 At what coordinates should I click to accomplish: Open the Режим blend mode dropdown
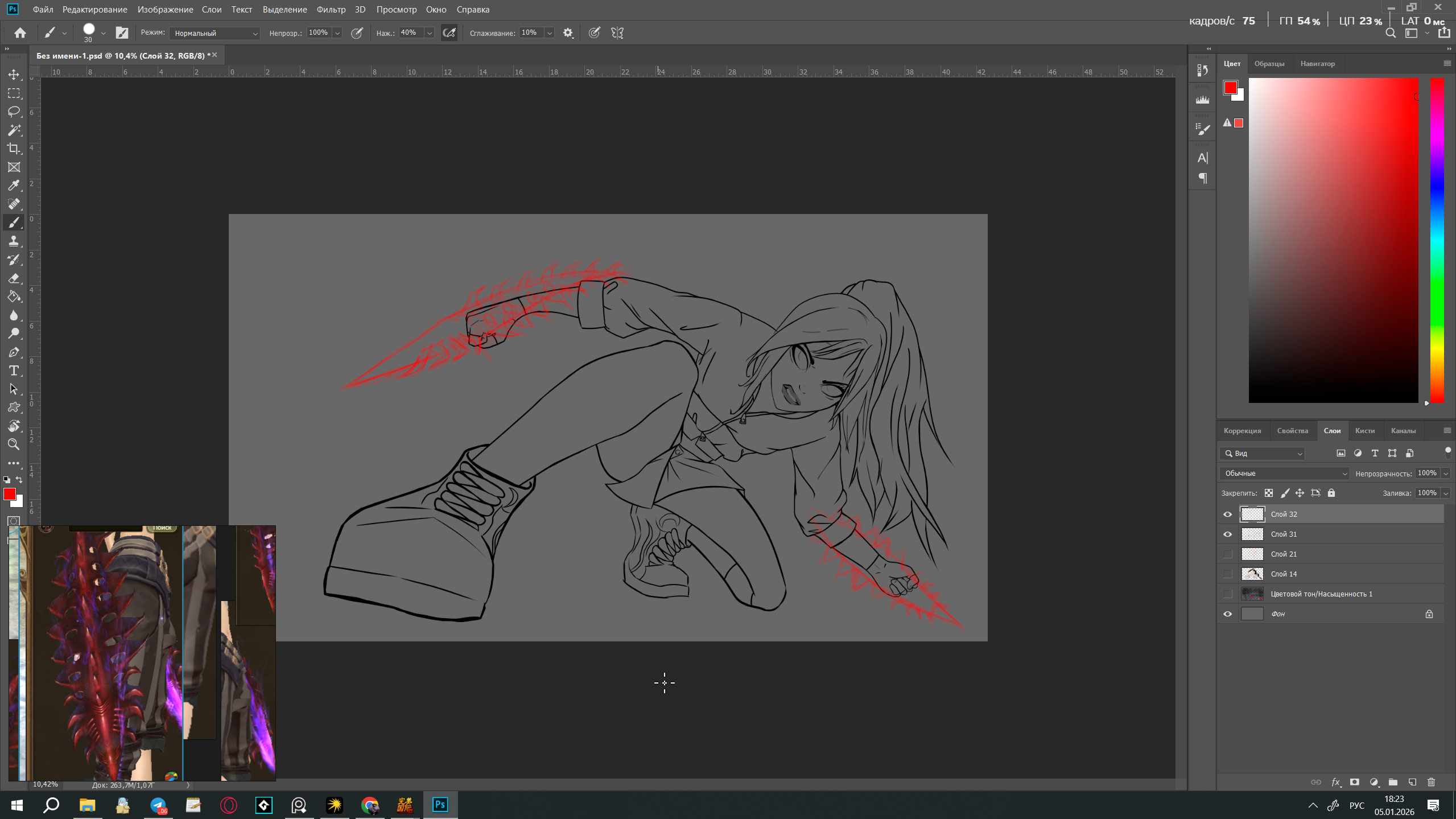click(215, 33)
